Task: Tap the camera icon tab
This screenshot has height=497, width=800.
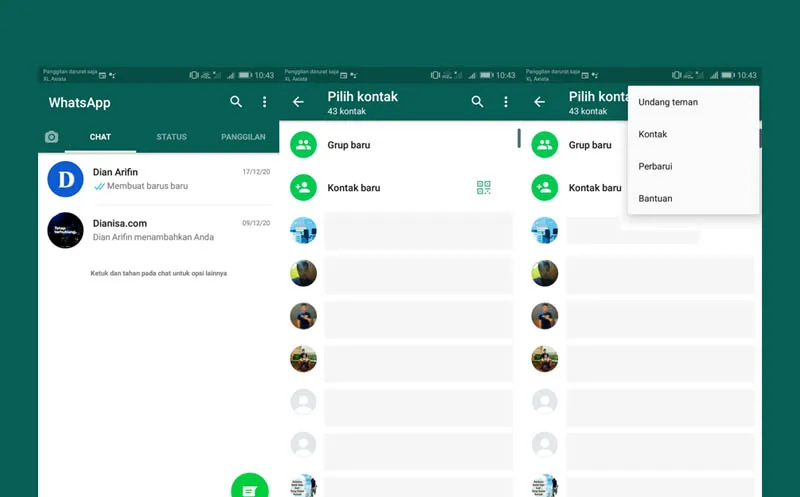Action: tap(51, 137)
